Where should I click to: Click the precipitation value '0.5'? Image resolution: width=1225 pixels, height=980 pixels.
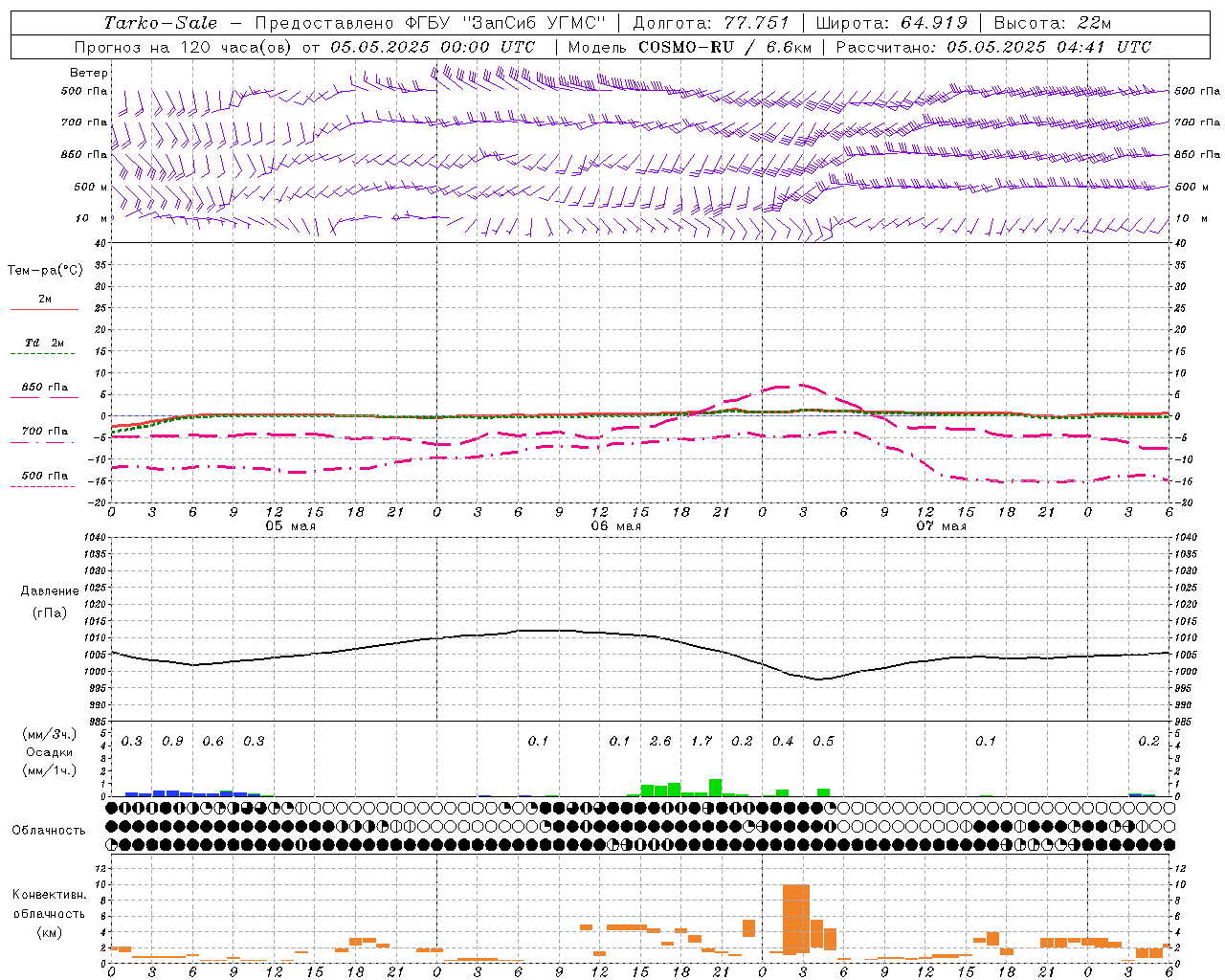point(823,741)
